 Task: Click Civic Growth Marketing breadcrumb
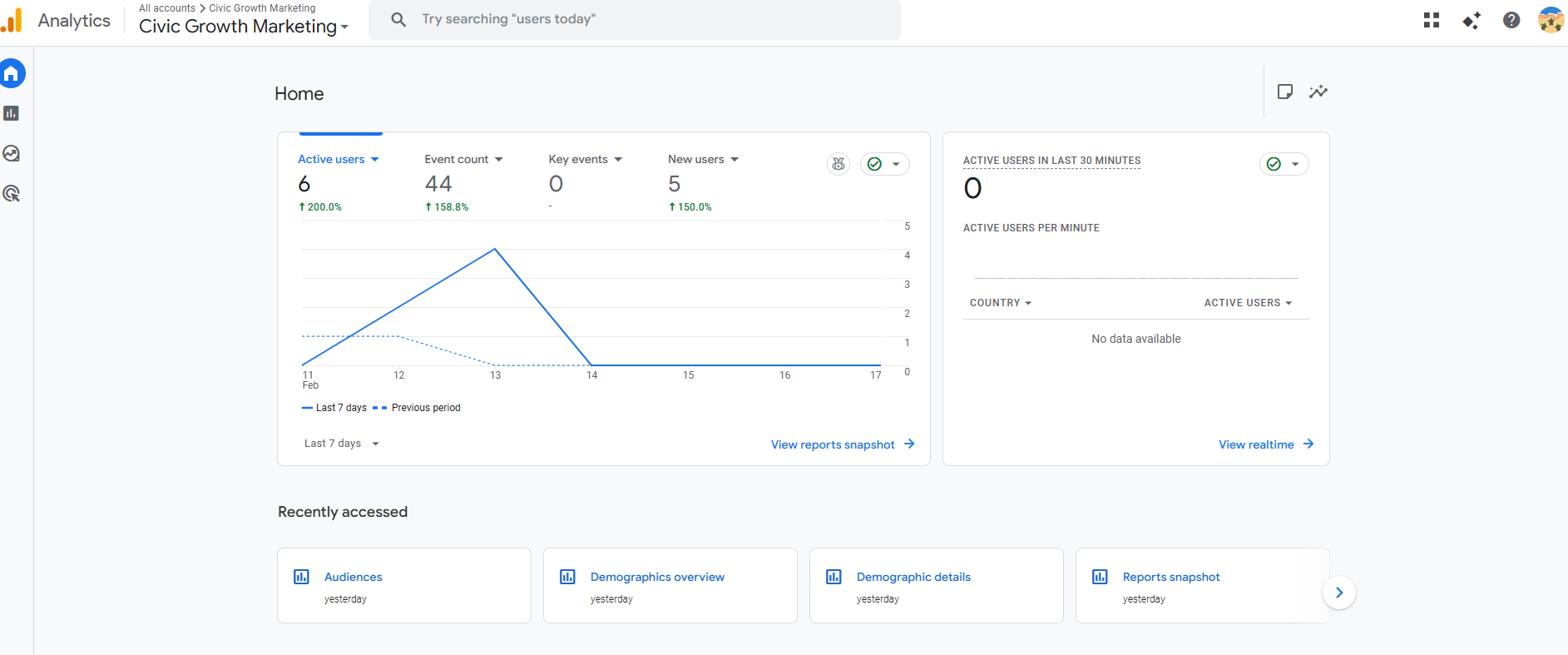[262, 8]
